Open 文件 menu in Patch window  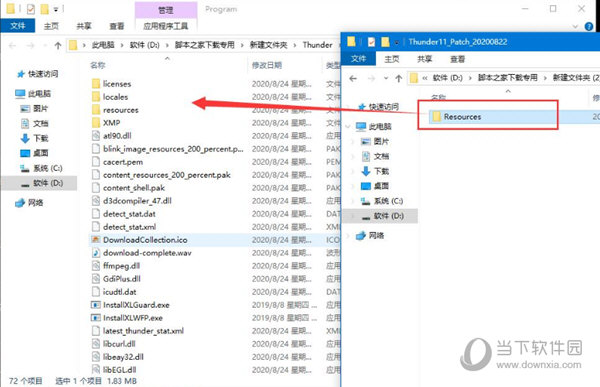click(x=358, y=59)
